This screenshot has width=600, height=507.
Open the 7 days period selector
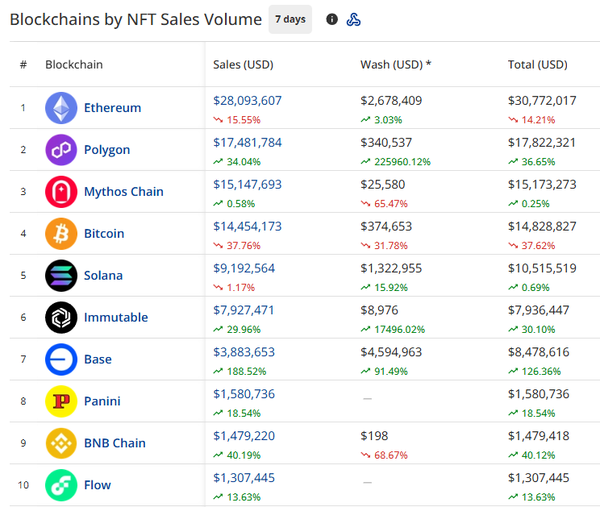pos(290,19)
